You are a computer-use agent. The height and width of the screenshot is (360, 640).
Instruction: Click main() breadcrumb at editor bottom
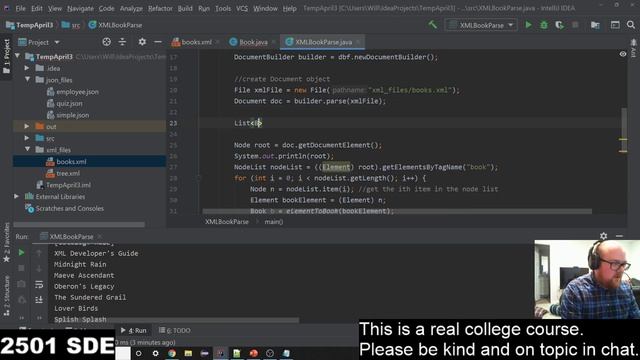[x=273, y=222]
